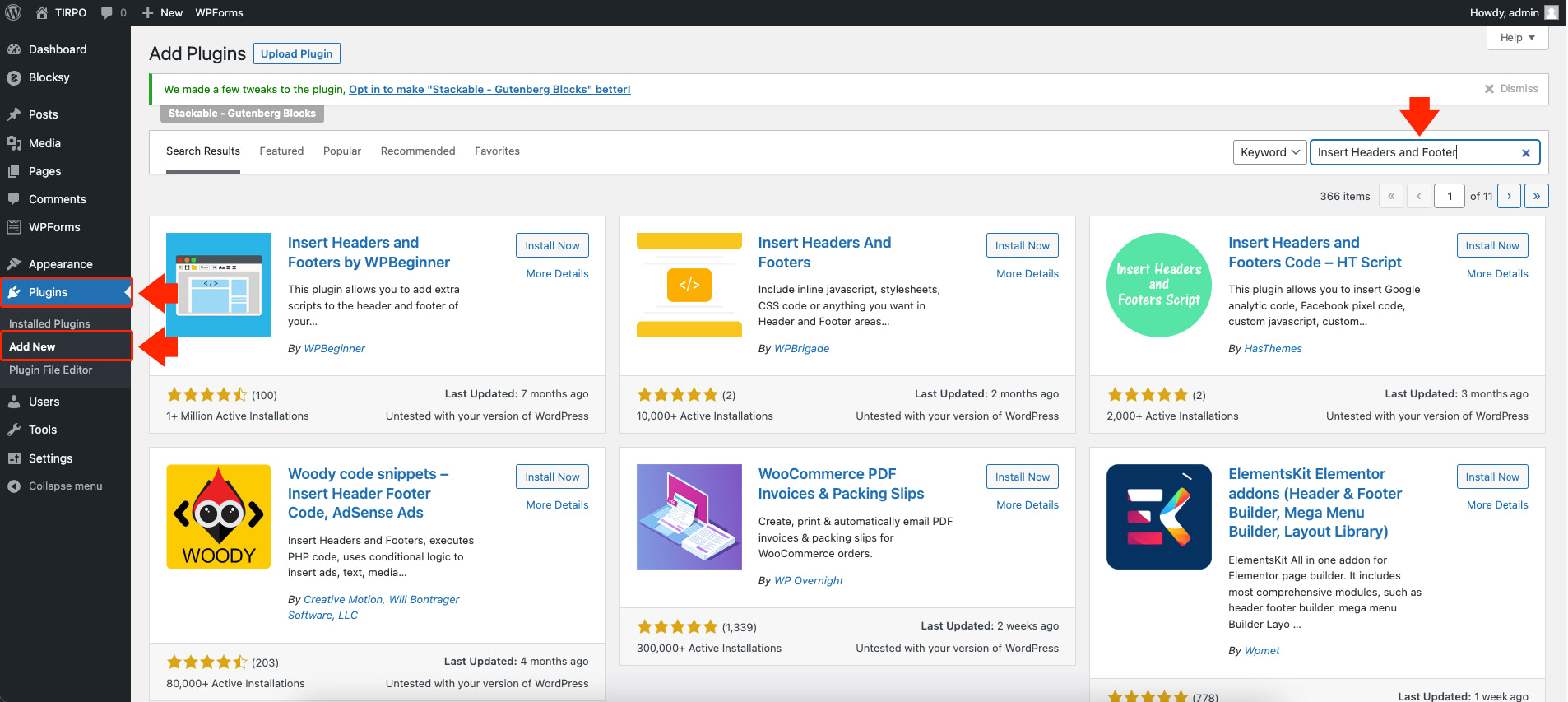The height and width of the screenshot is (702, 1568).
Task: Switch to the Featured tab
Action: tap(281, 151)
